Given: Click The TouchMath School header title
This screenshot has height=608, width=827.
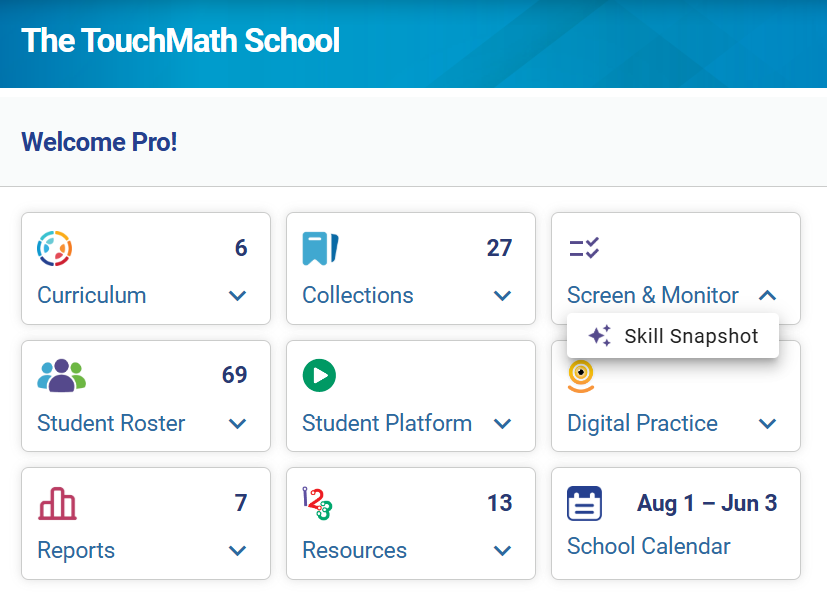Looking at the screenshot, I should pos(180,41).
